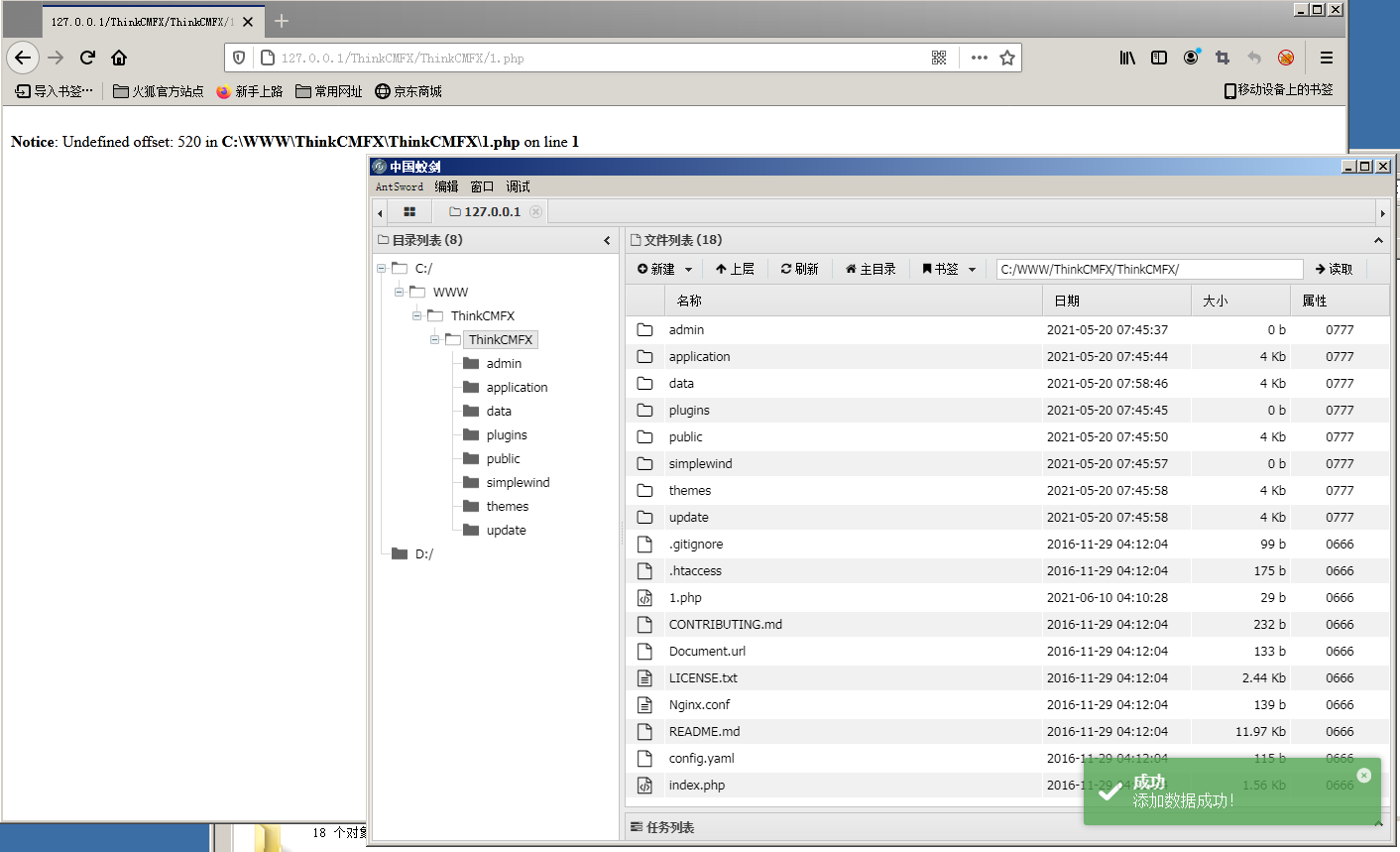
Task: Select 1.php in the file list
Action: (685, 598)
